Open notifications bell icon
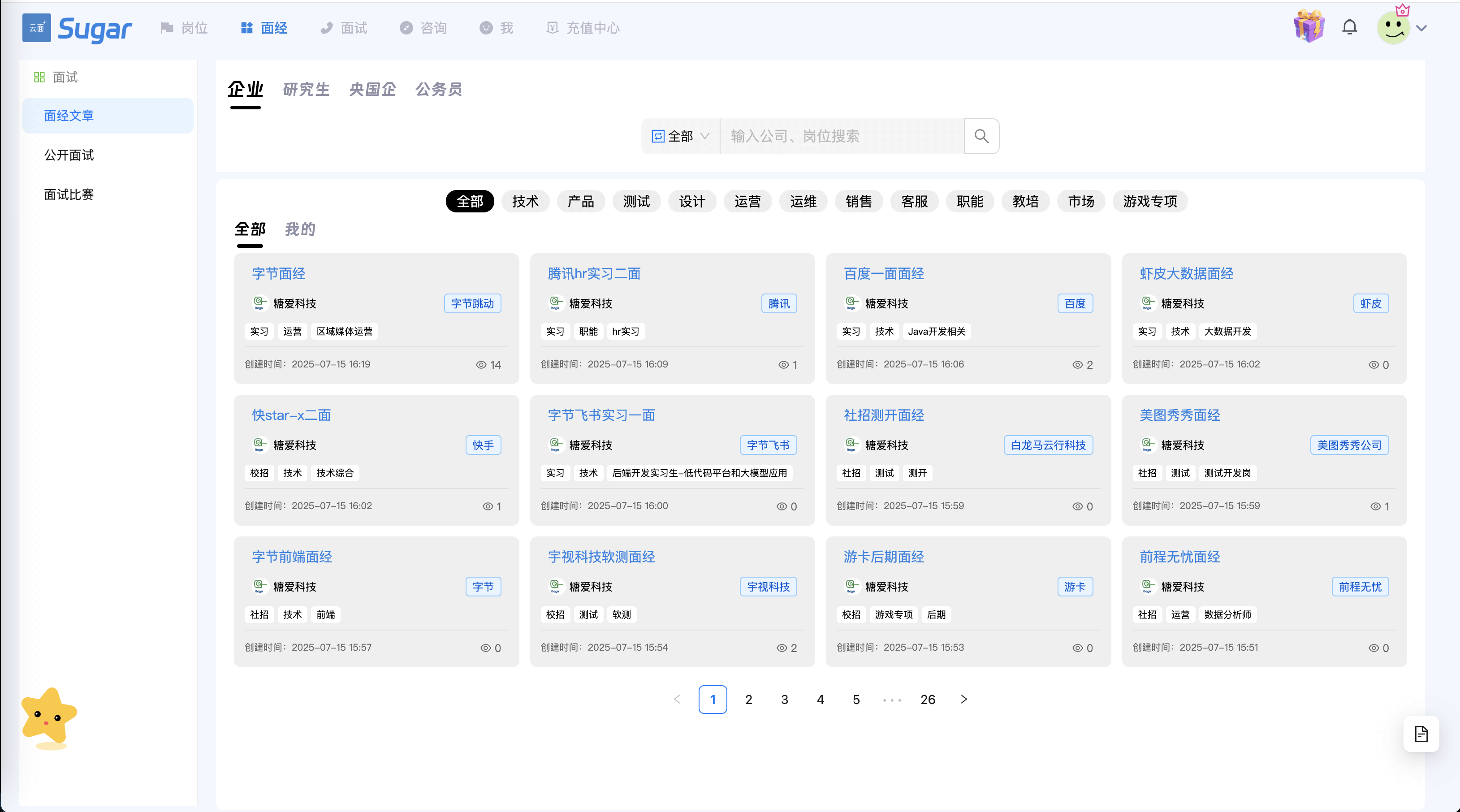Viewport: 1460px width, 812px height. click(1349, 27)
